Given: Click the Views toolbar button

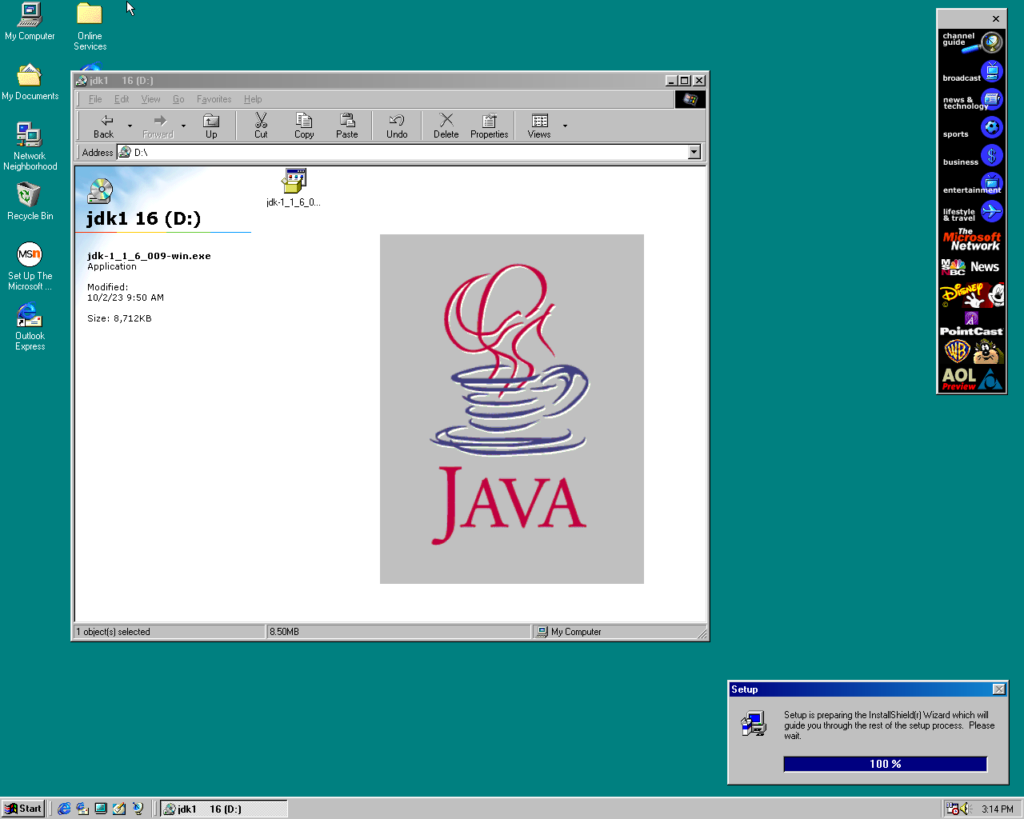Looking at the screenshot, I should tap(539, 126).
